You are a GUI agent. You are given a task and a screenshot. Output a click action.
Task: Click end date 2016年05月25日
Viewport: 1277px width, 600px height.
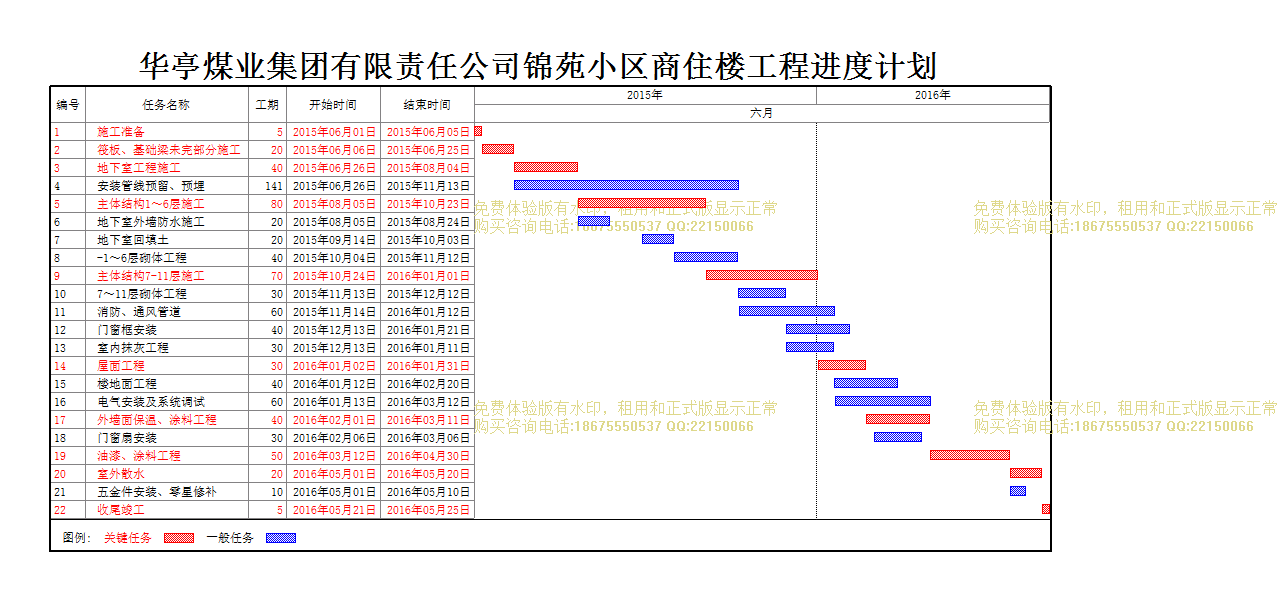click(427, 509)
